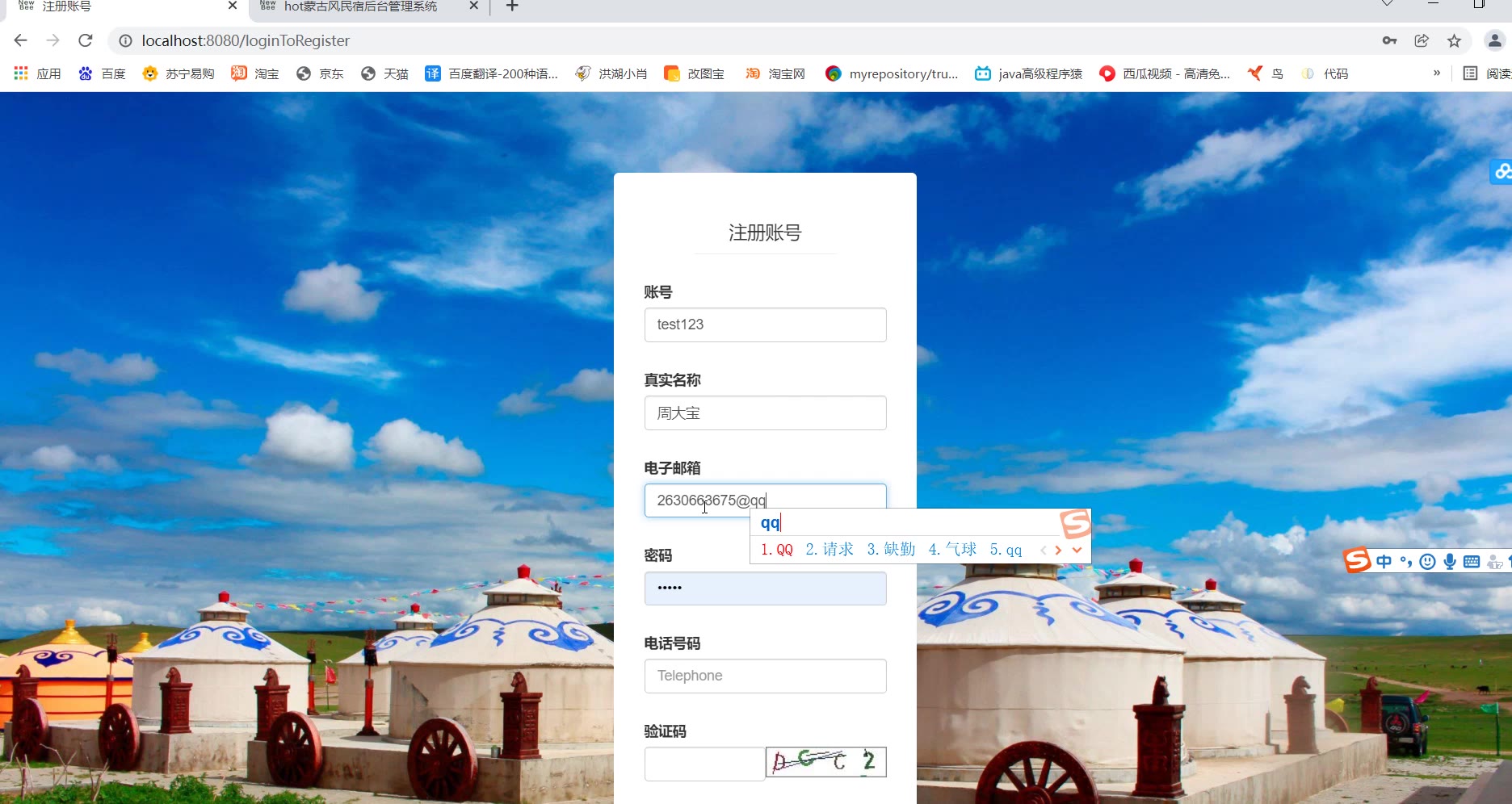Reload the current page
The width and height of the screenshot is (1512, 804).
click(86, 40)
